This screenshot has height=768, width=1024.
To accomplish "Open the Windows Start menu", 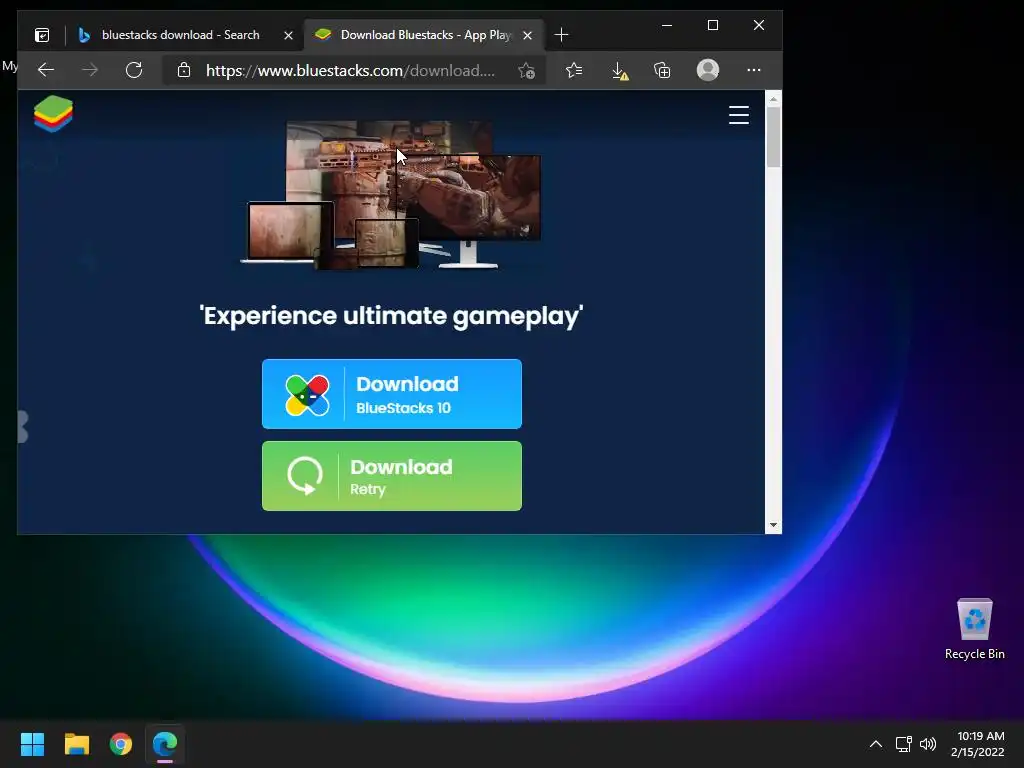I will [x=32, y=744].
